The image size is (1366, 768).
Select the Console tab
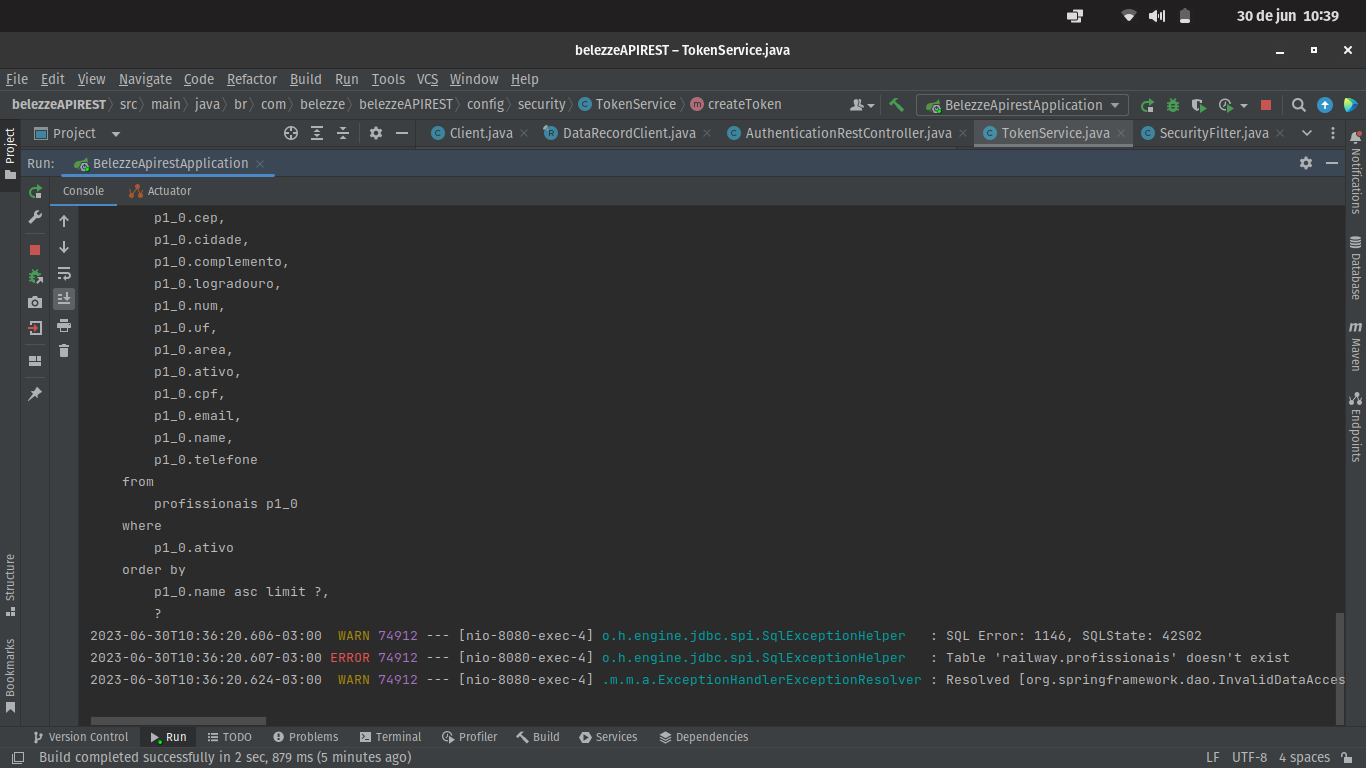point(84,191)
